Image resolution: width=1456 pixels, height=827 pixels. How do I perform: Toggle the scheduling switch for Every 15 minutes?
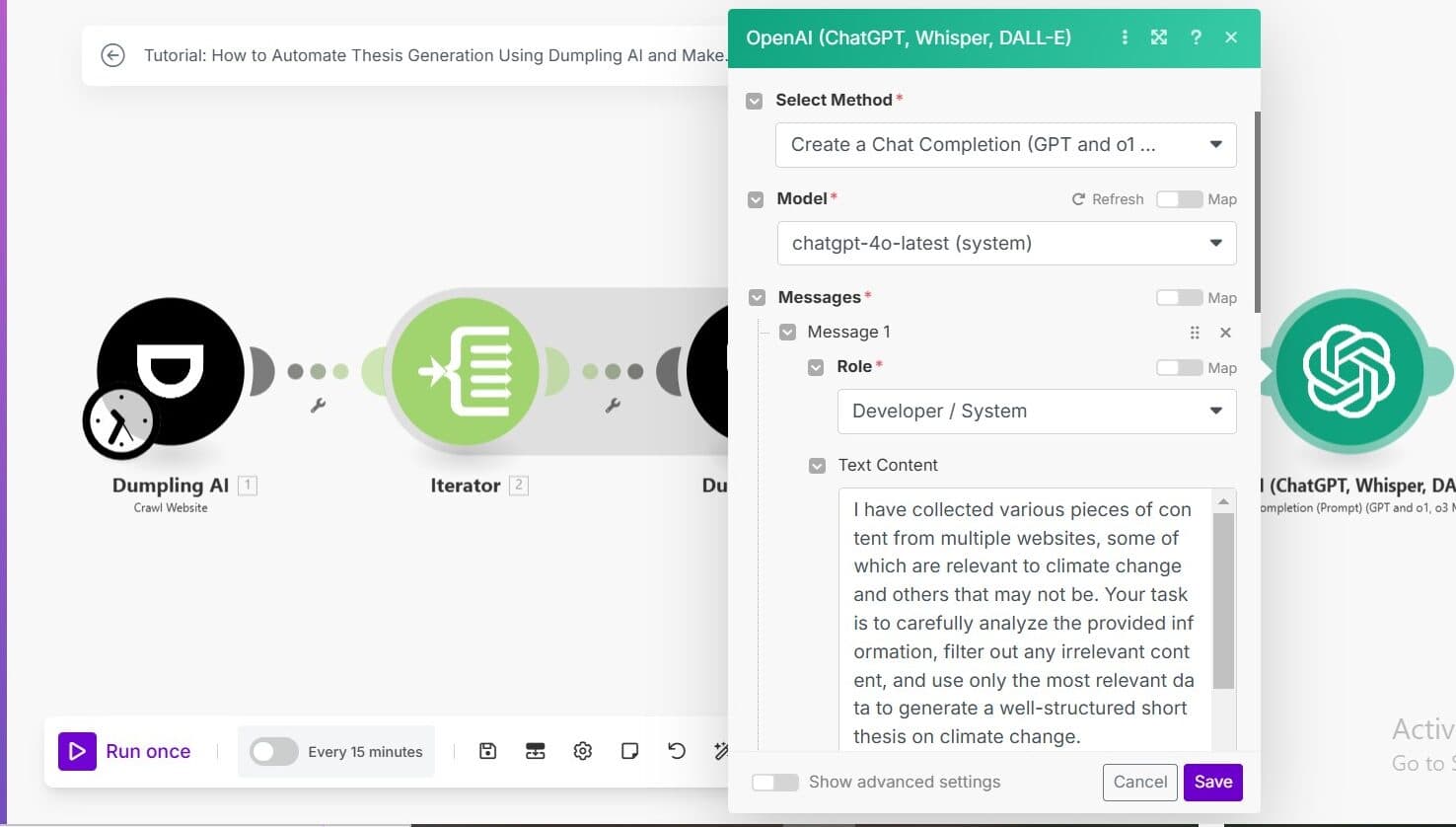click(273, 751)
